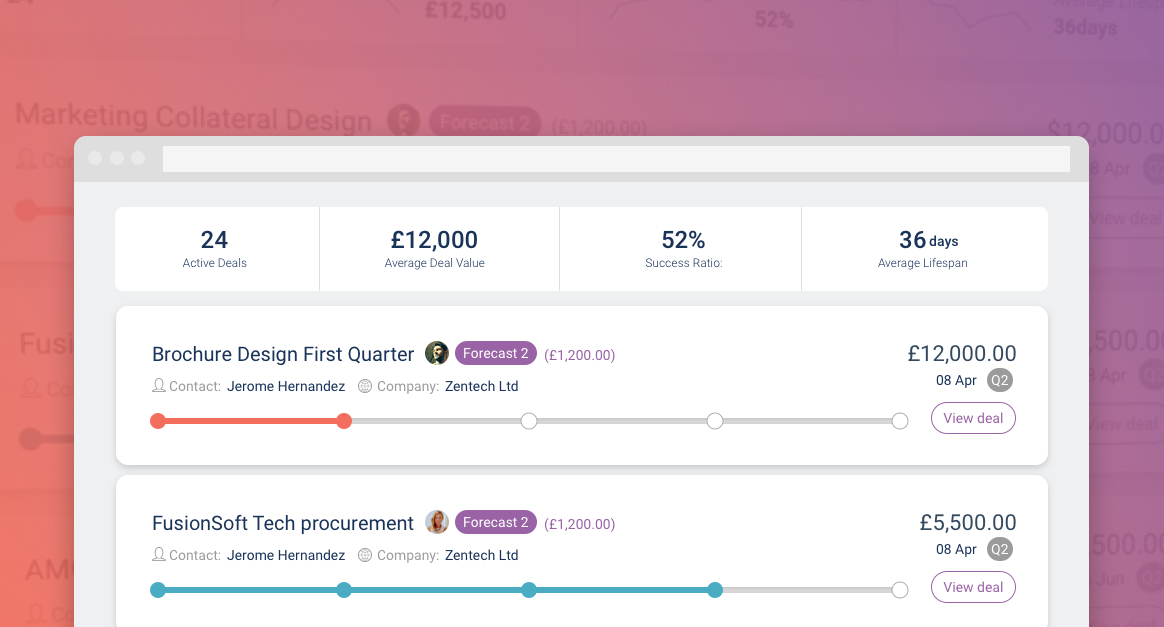Viewport: 1164px width, 627px height.
Task: Open View deal for FusionSoft Tech procurement
Action: pyautogui.click(x=973, y=587)
